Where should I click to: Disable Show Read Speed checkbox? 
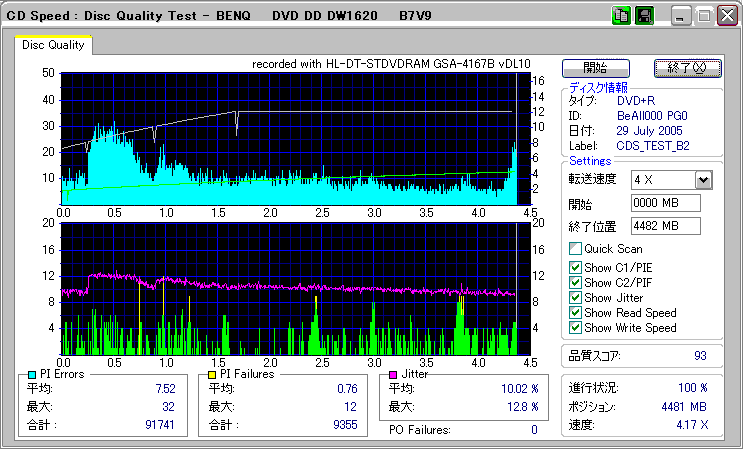click(x=575, y=313)
